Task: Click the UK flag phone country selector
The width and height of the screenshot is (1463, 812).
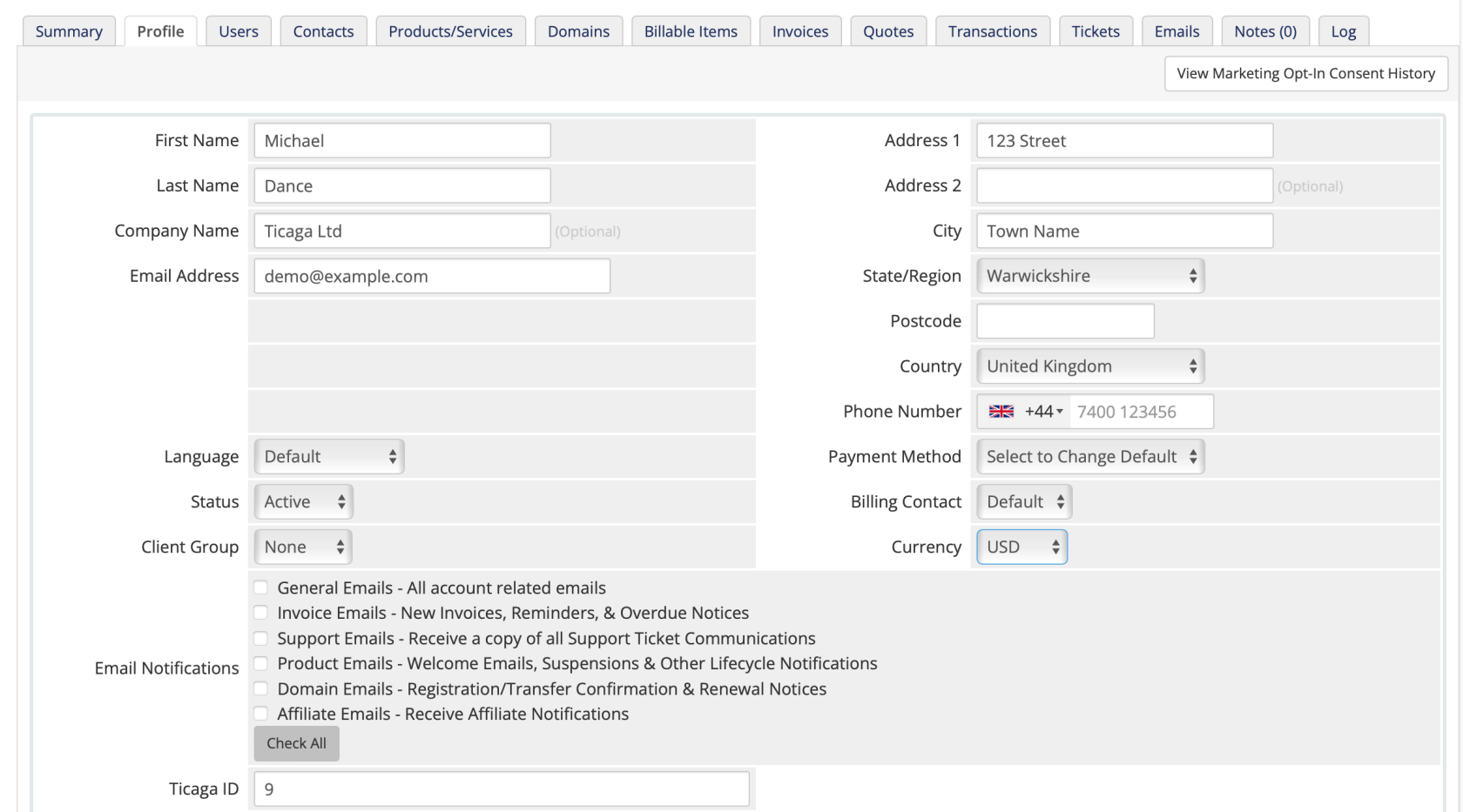Action: point(1024,412)
